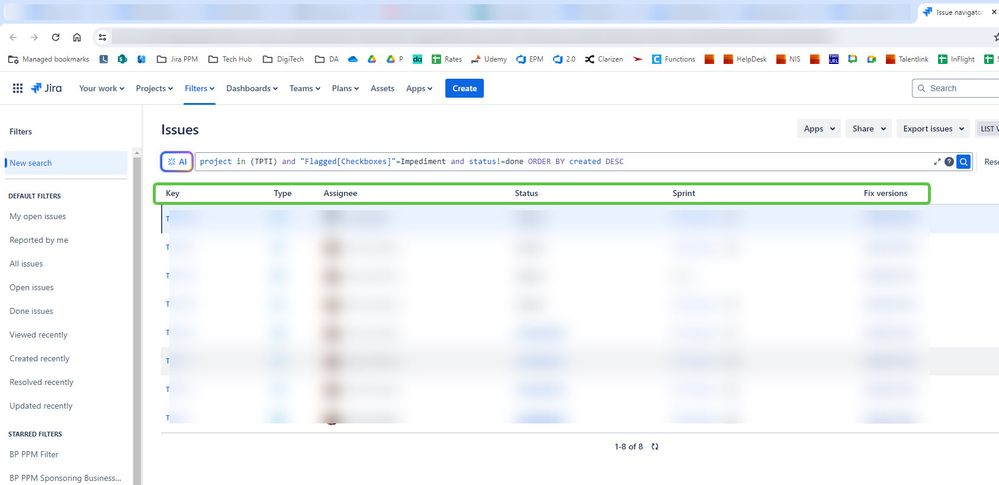Click the browser forward arrow
The height and width of the screenshot is (485, 999).
[x=34, y=38]
